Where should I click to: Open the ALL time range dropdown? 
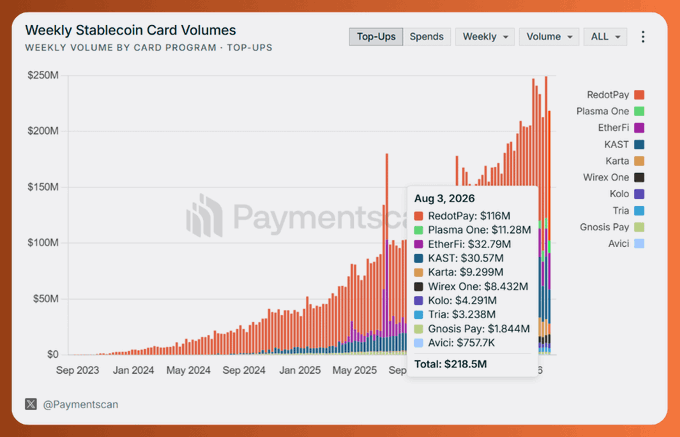605,37
